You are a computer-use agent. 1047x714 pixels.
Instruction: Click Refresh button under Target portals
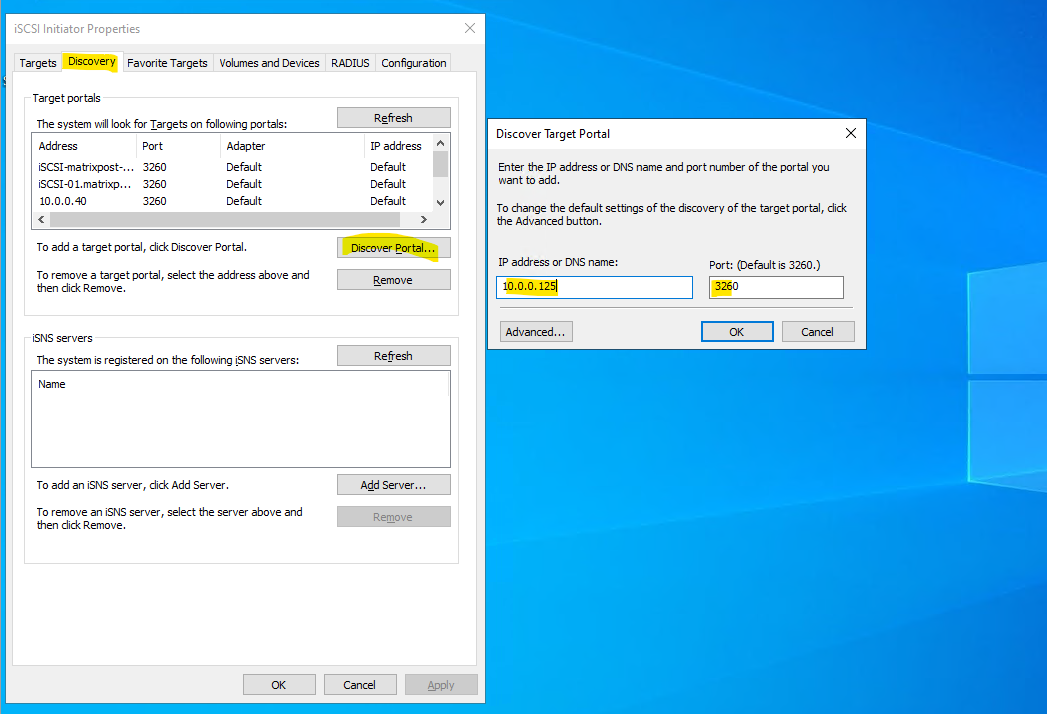[x=393, y=118]
